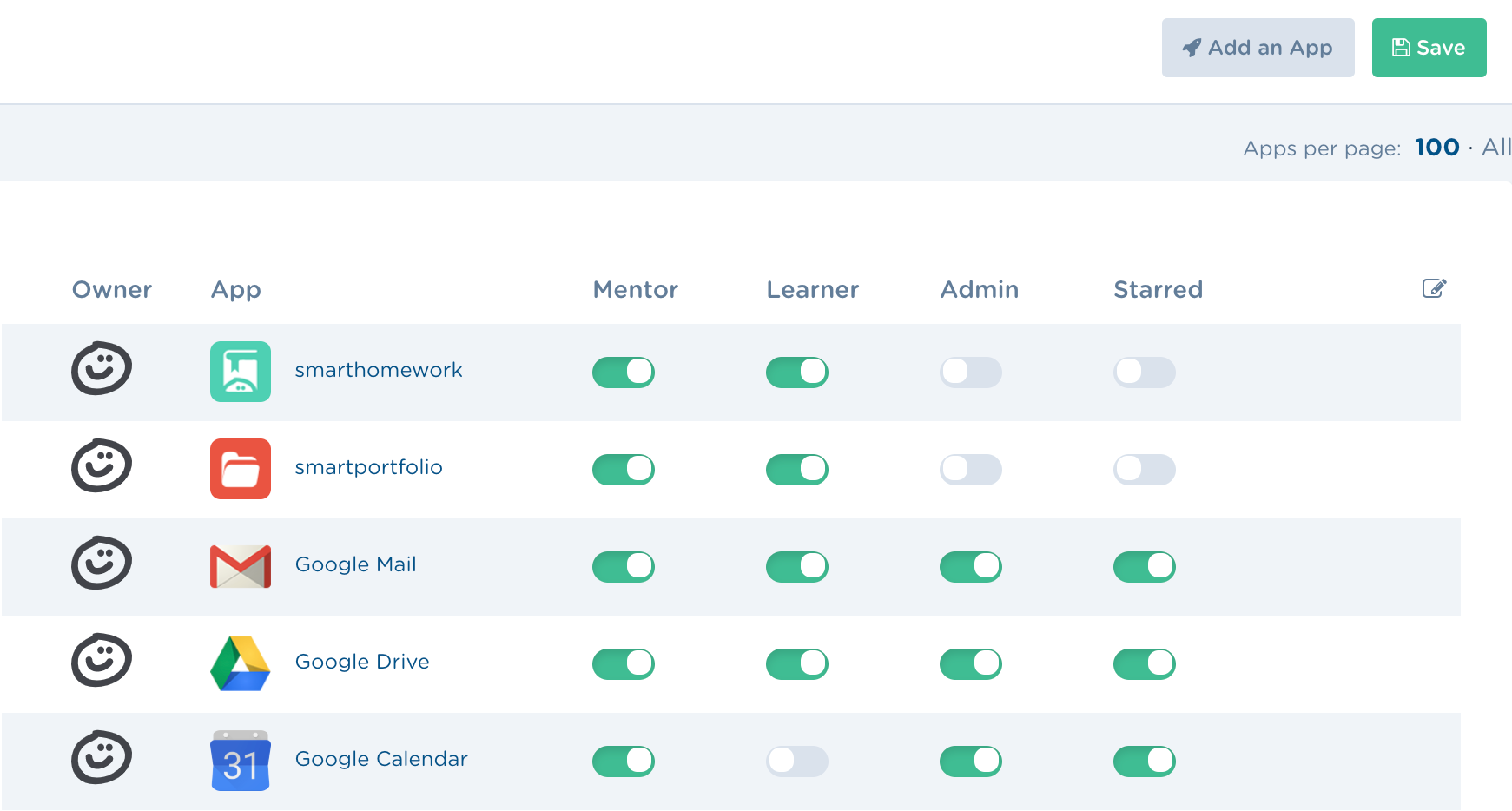Click the owner smiley icon for Google Calendar
The height and width of the screenshot is (811, 1512).
[x=102, y=757]
